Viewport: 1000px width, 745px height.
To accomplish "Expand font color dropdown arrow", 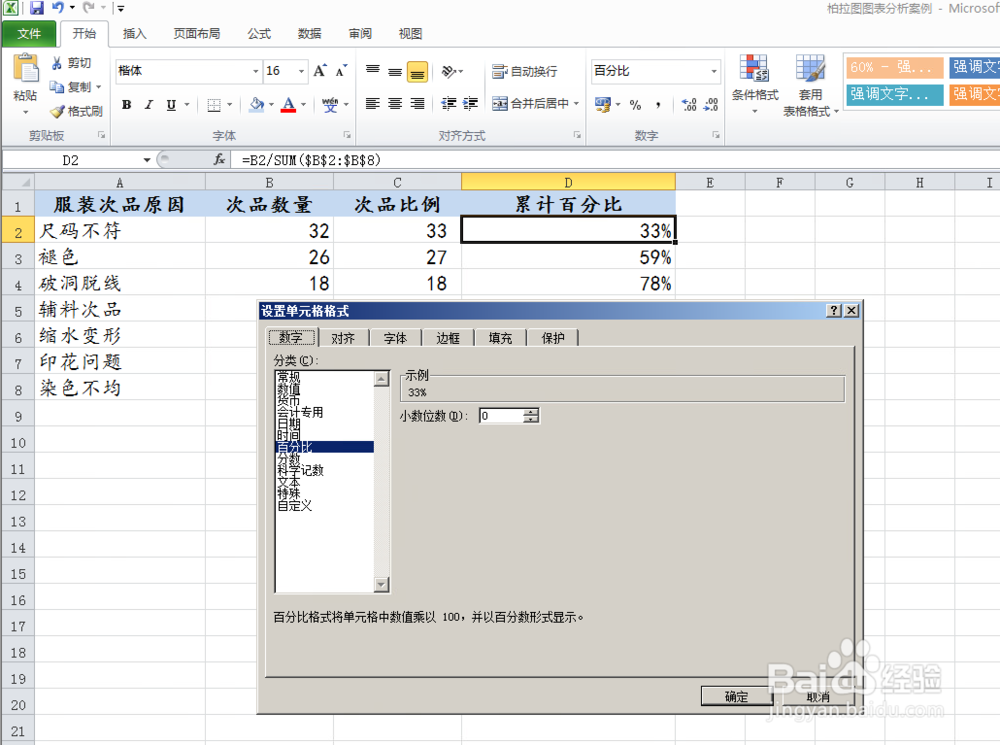I will pyautogui.click(x=304, y=105).
